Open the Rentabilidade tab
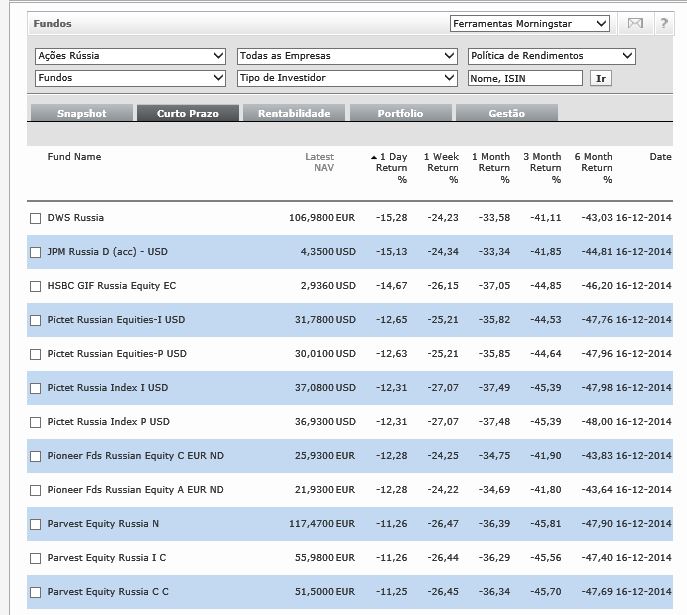Image resolution: width=687 pixels, height=615 pixels. (x=294, y=113)
